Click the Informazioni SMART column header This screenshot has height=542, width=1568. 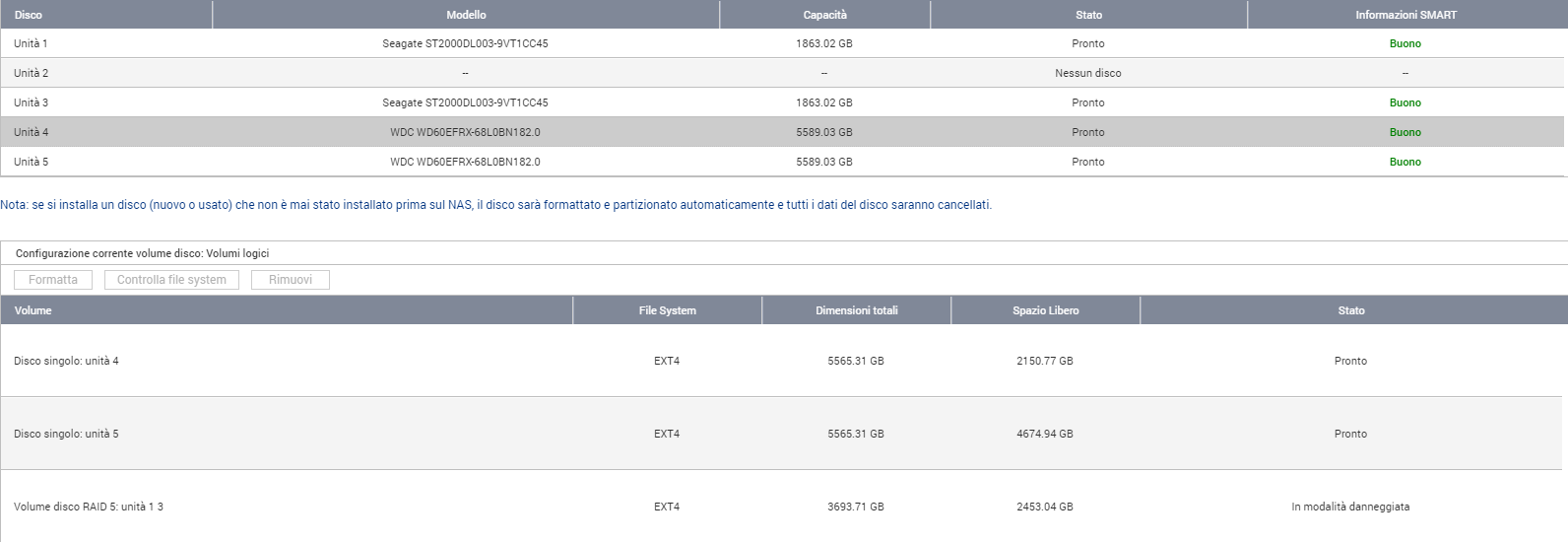1405,15
